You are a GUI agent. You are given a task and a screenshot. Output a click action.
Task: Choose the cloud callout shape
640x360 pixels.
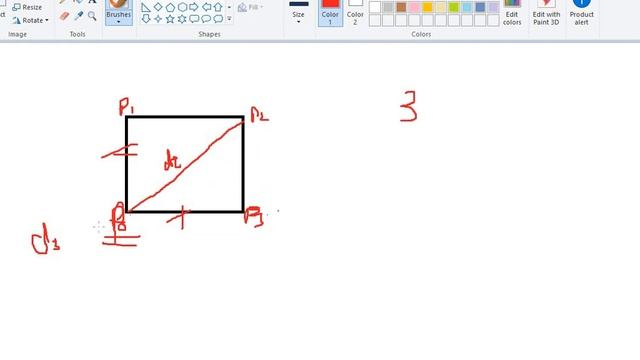[218, 19]
